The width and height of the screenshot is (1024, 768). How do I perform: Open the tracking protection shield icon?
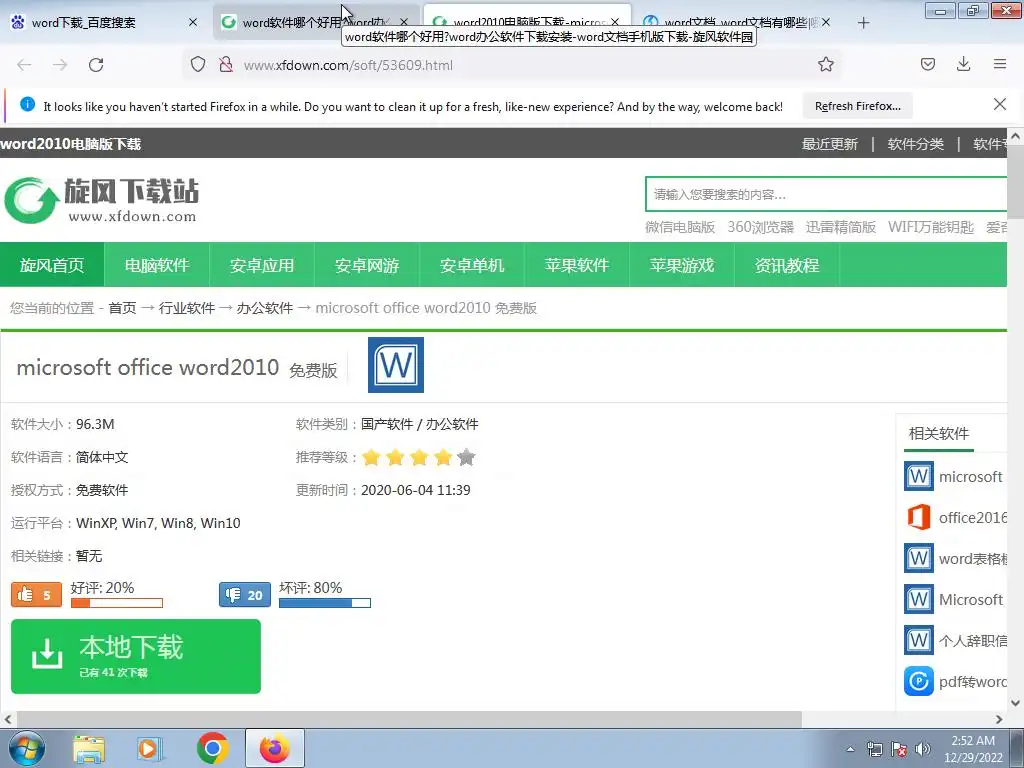(198, 65)
